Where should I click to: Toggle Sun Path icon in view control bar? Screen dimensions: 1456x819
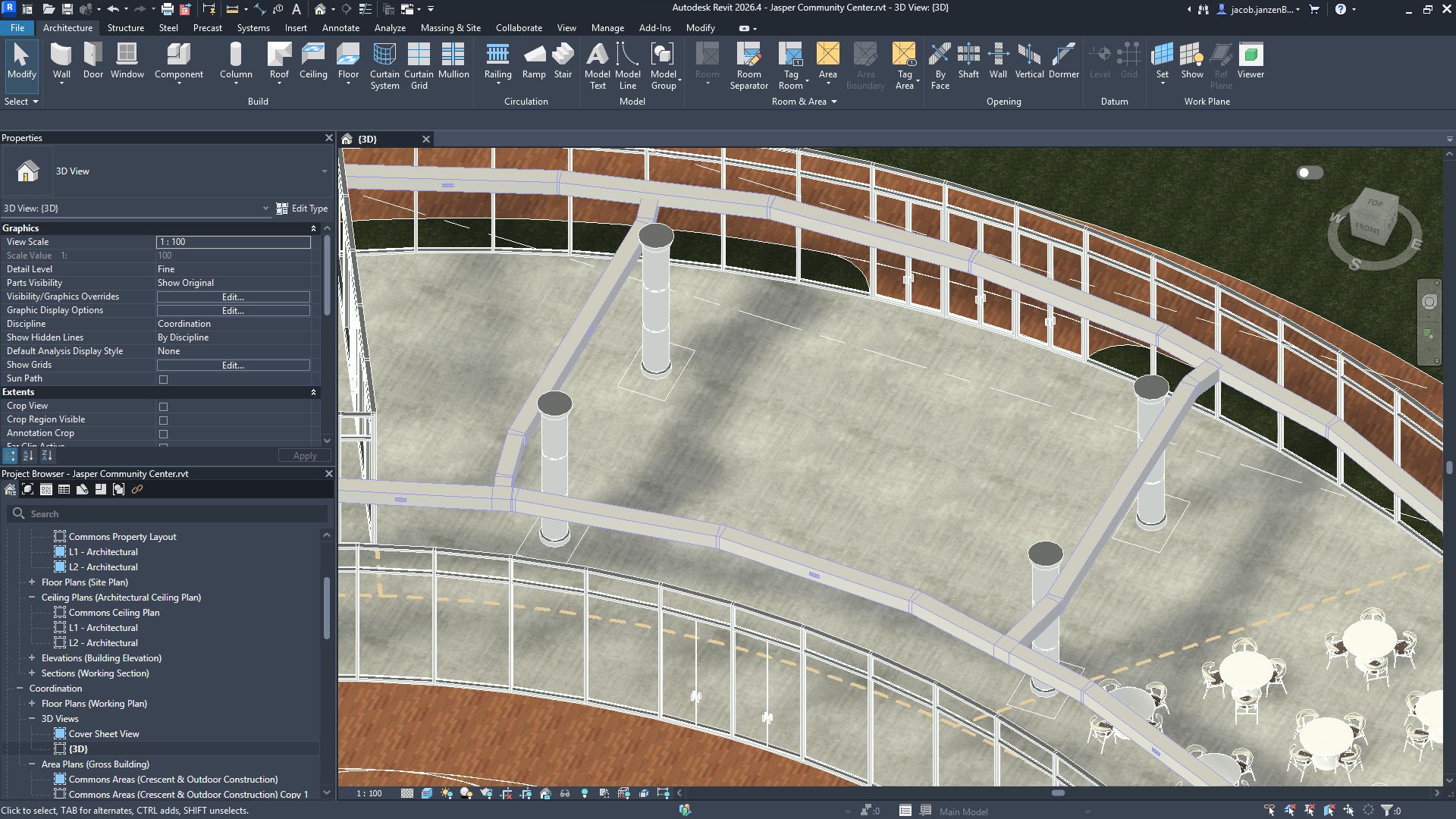pyautogui.click(x=447, y=793)
